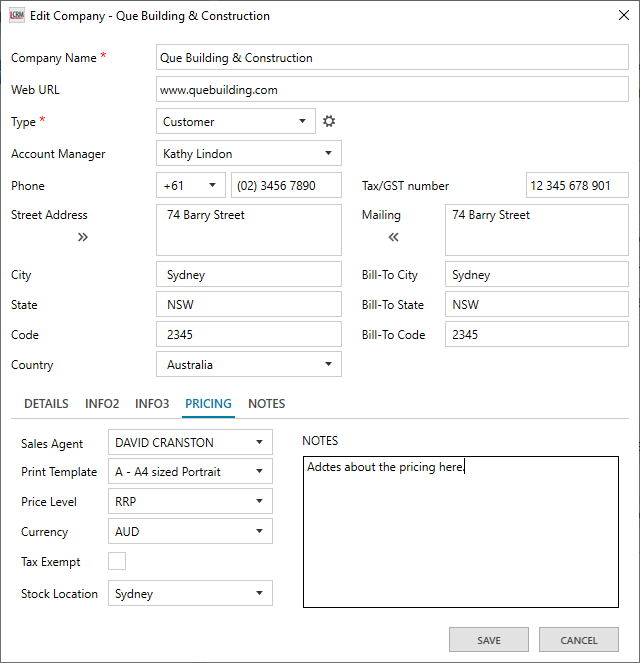This screenshot has height=663, width=640.
Task: Open the Sales Agent dropdown
Action: (x=190, y=442)
